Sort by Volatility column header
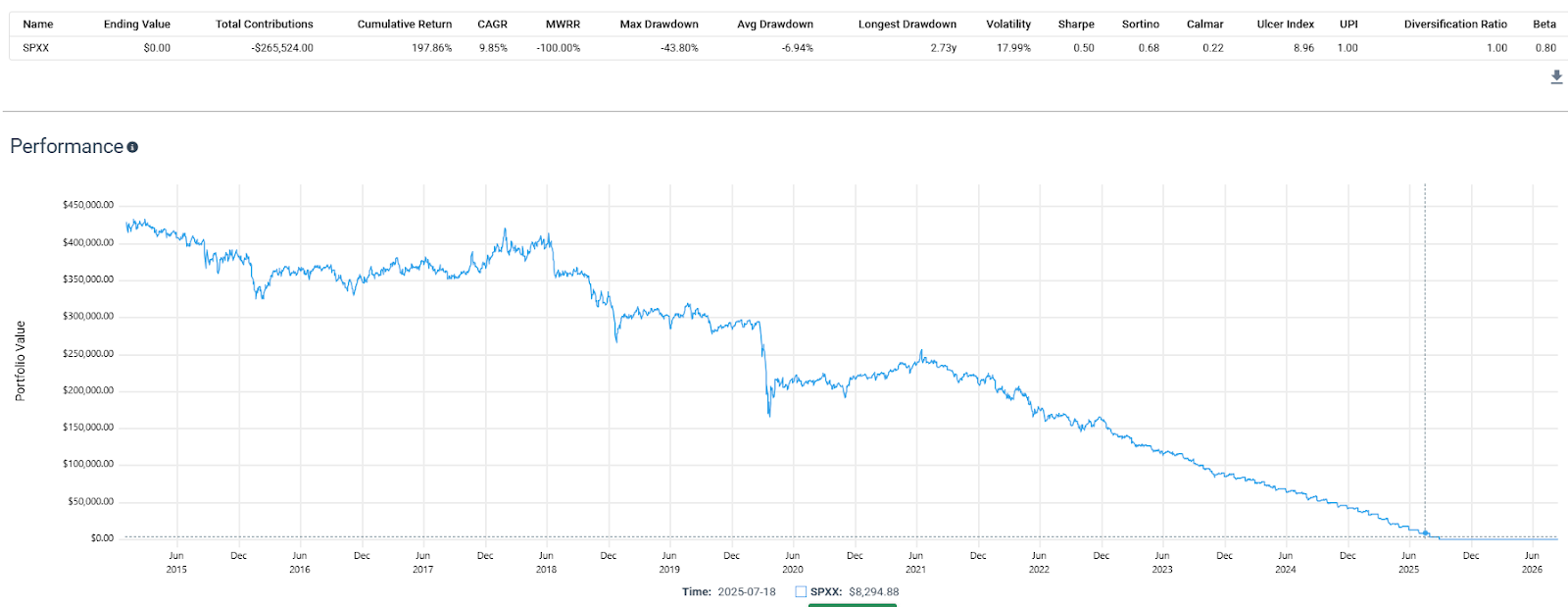1568x607 pixels. 1008,25
